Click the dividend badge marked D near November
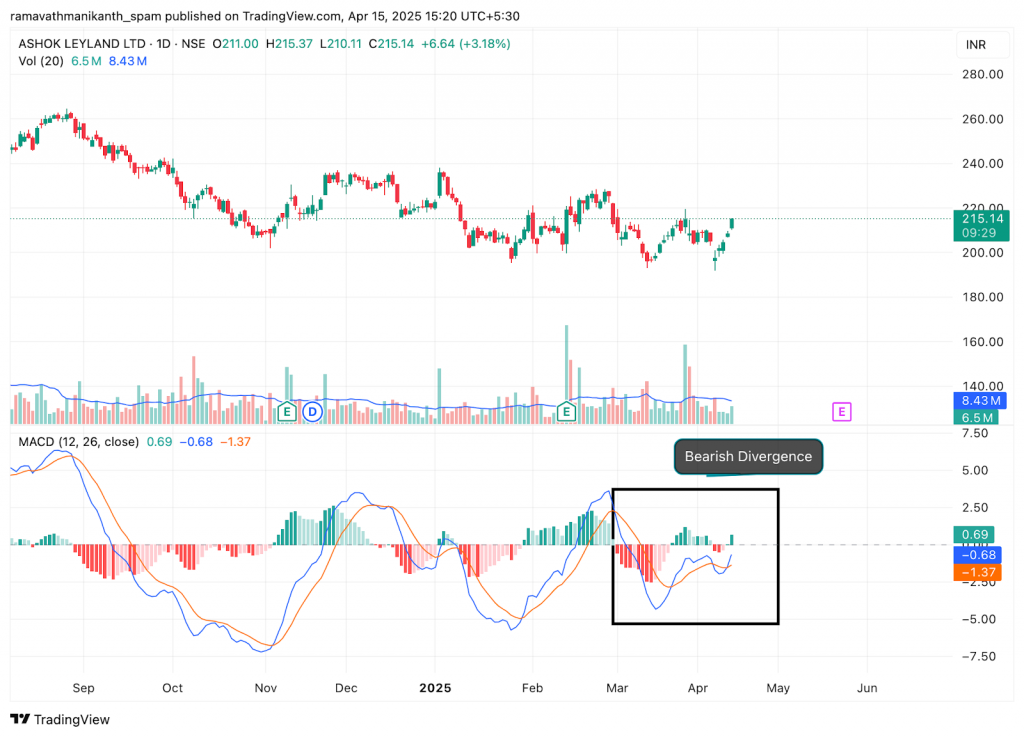 [x=312, y=411]
